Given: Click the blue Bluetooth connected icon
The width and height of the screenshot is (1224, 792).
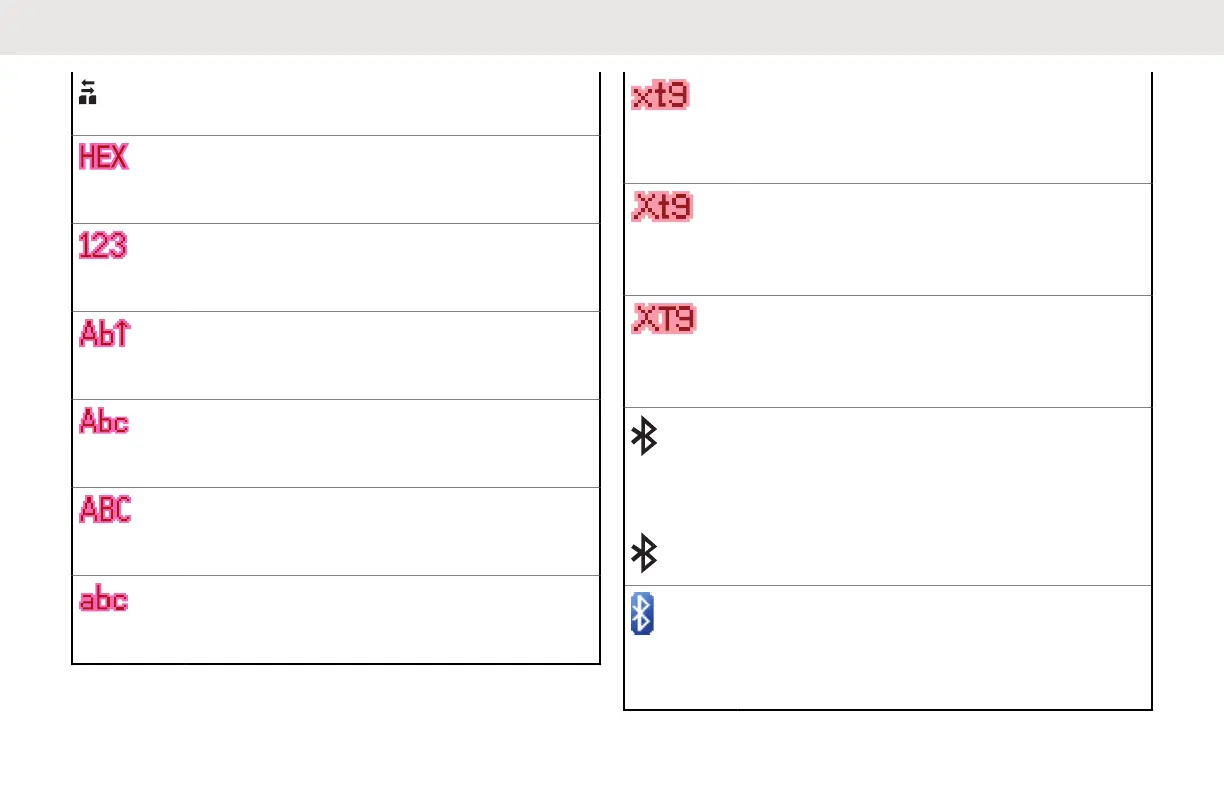Looking at the screenshot, I should (642, 613).
